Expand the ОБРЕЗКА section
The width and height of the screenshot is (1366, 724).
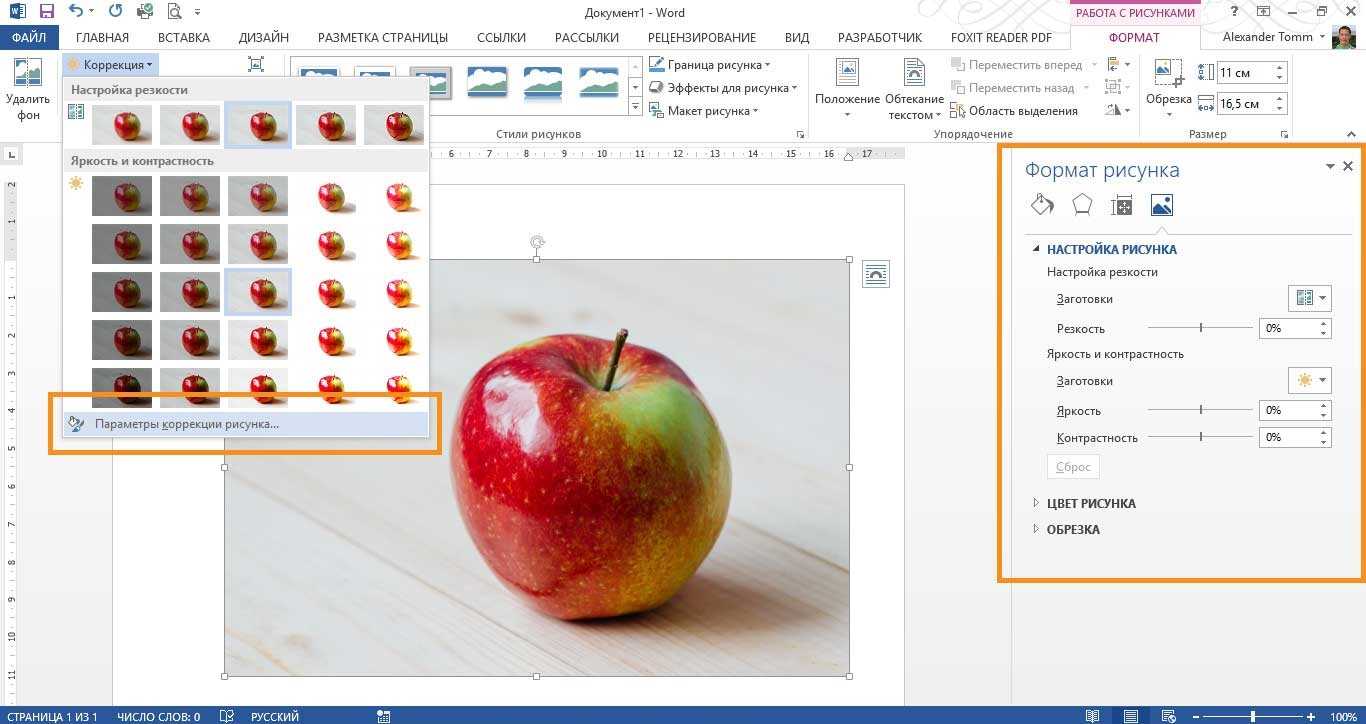[x=1073, y=529]
